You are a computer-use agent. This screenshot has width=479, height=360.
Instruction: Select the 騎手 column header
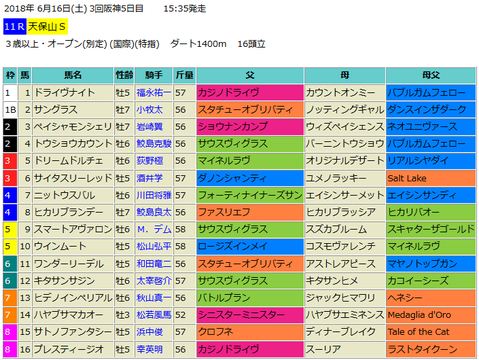pos(154,75)
